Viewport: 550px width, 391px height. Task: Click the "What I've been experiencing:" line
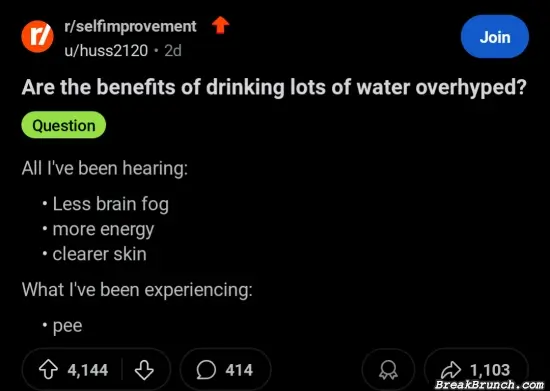[137, 290]
